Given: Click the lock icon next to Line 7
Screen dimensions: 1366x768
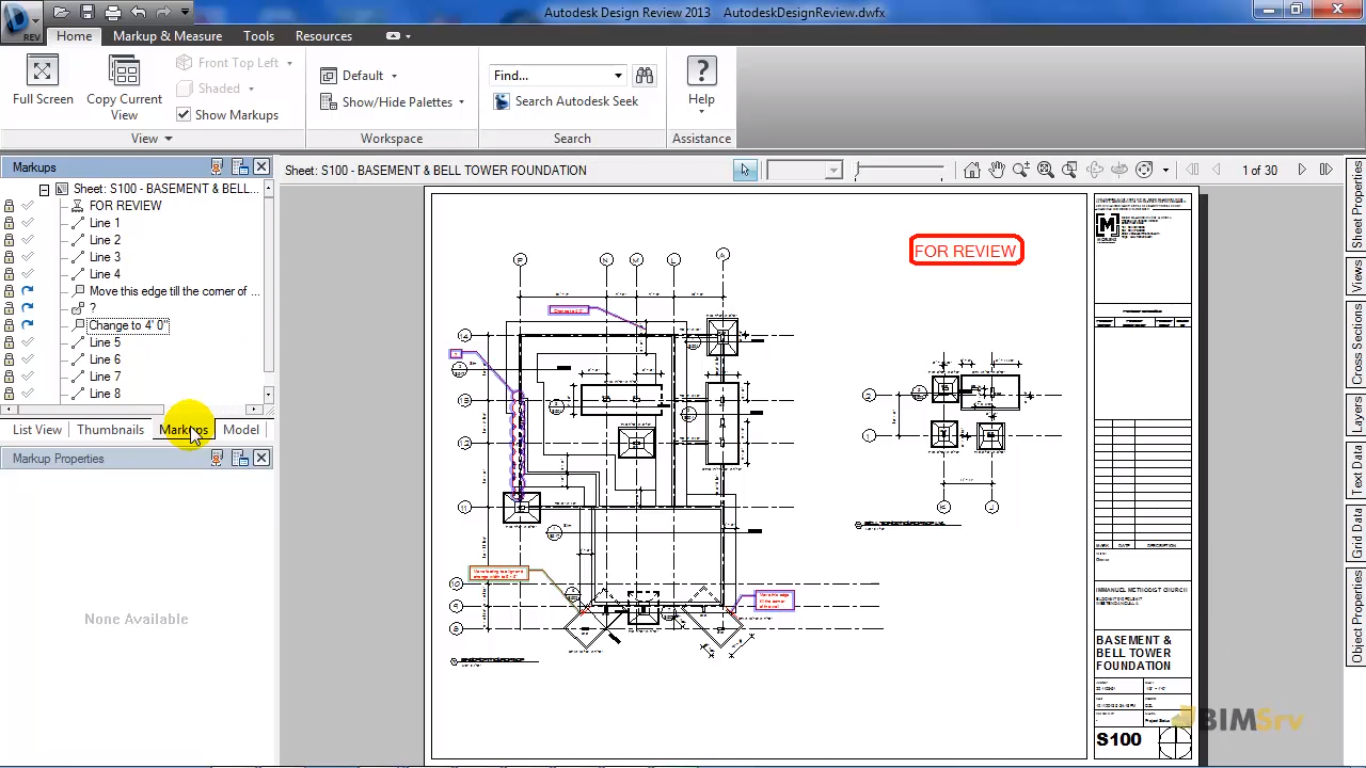Looking at the screenshot, I should point(9,376).
